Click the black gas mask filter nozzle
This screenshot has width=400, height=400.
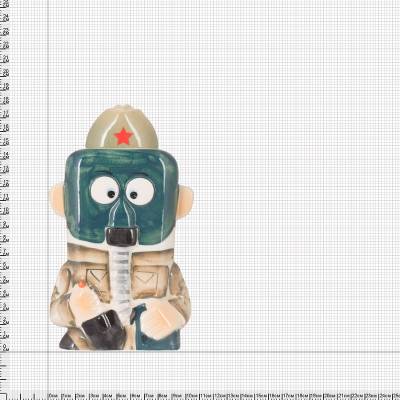click(x=122, y=236)
